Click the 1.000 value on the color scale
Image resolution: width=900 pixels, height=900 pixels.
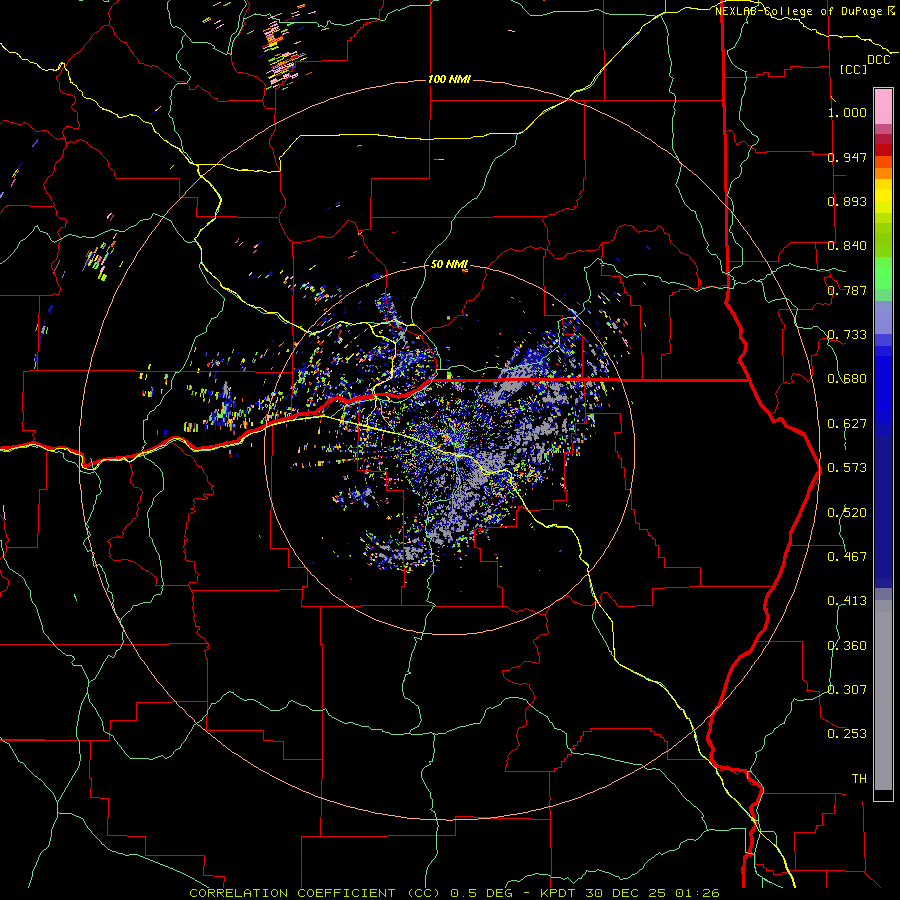(847, 112)
